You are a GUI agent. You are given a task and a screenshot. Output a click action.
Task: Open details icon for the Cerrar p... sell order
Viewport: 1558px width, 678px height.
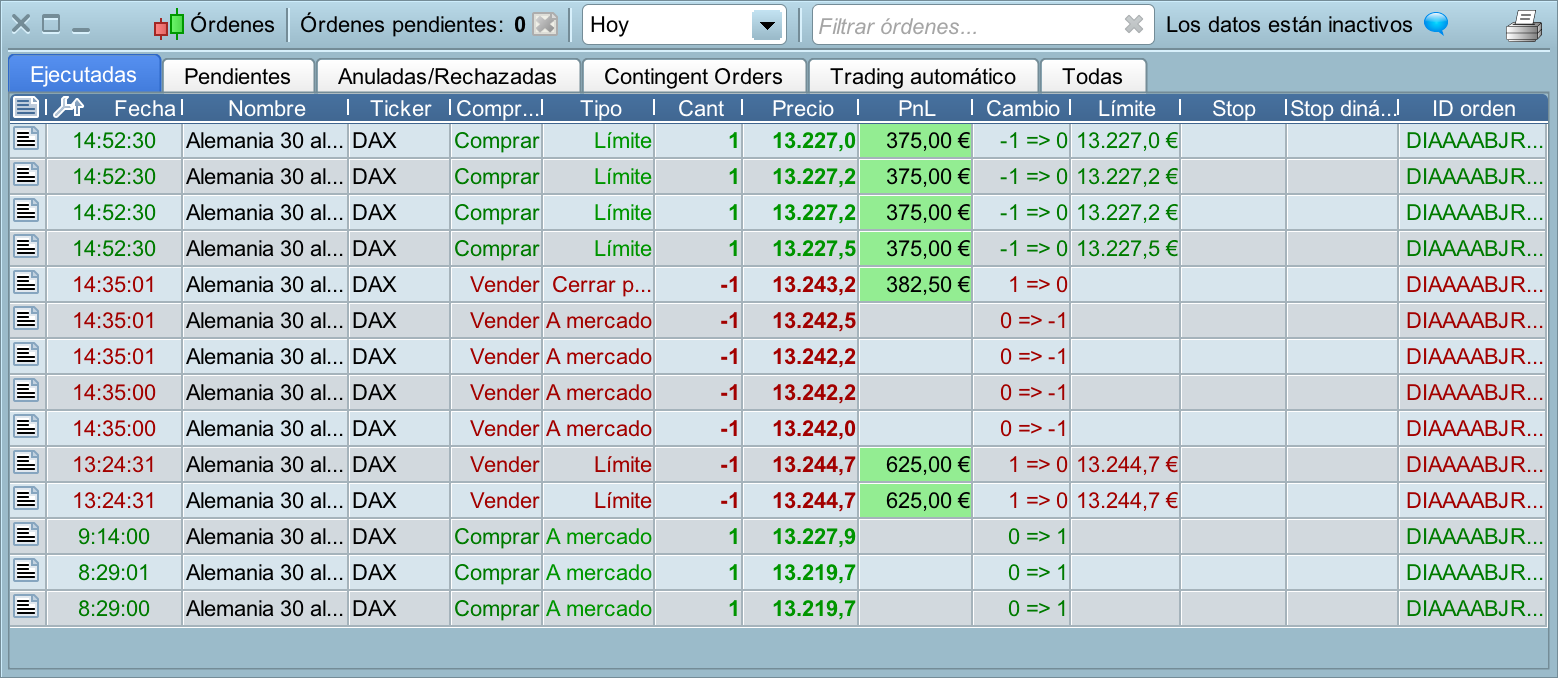pos(26,284)
